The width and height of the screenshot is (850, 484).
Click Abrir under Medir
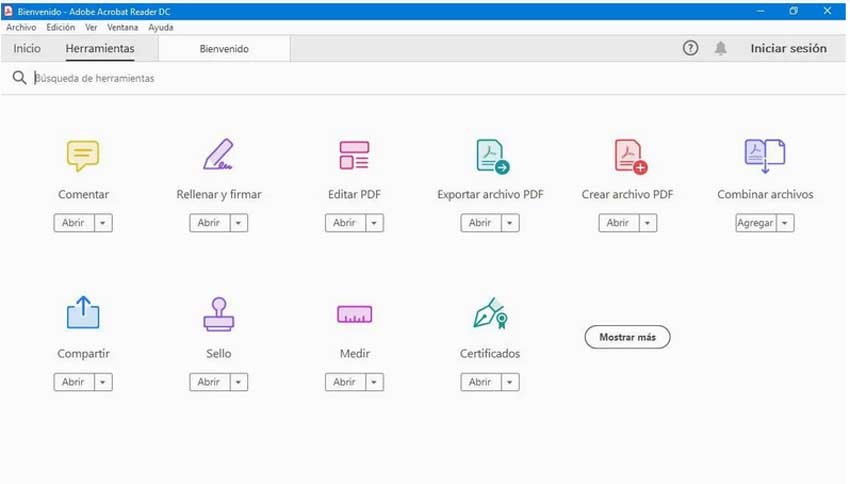click(x=345, y=382)
